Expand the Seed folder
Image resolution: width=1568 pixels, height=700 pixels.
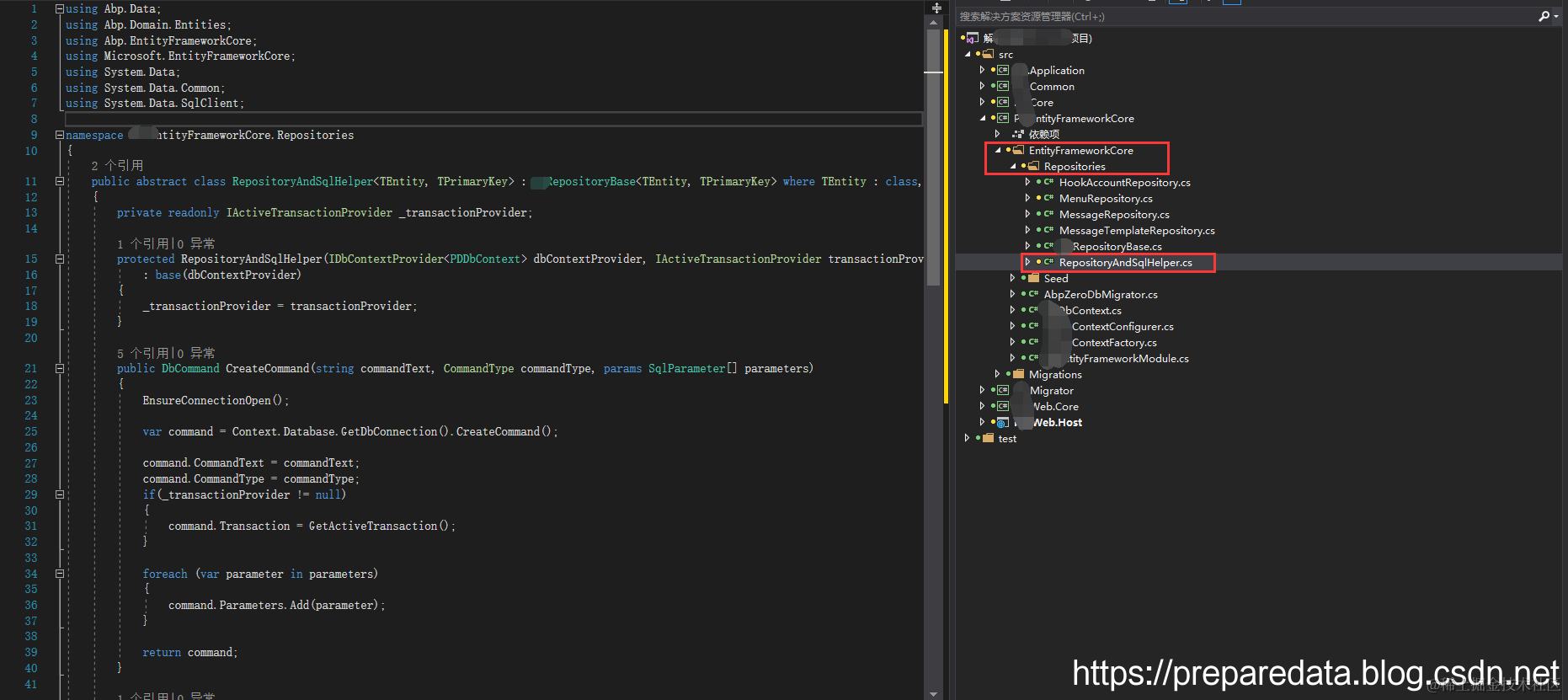coord(1012,278)
